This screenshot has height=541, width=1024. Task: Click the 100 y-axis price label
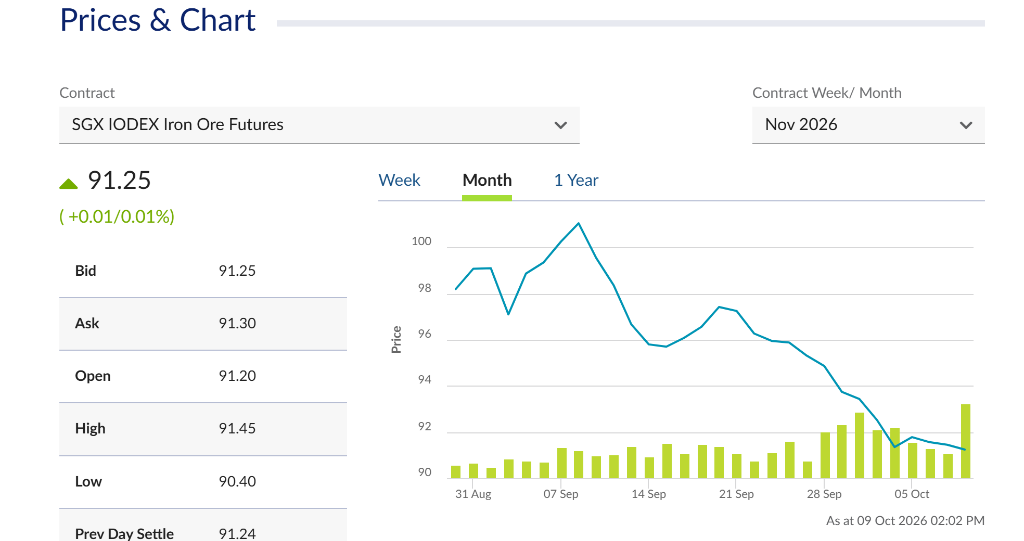point(421,241)
